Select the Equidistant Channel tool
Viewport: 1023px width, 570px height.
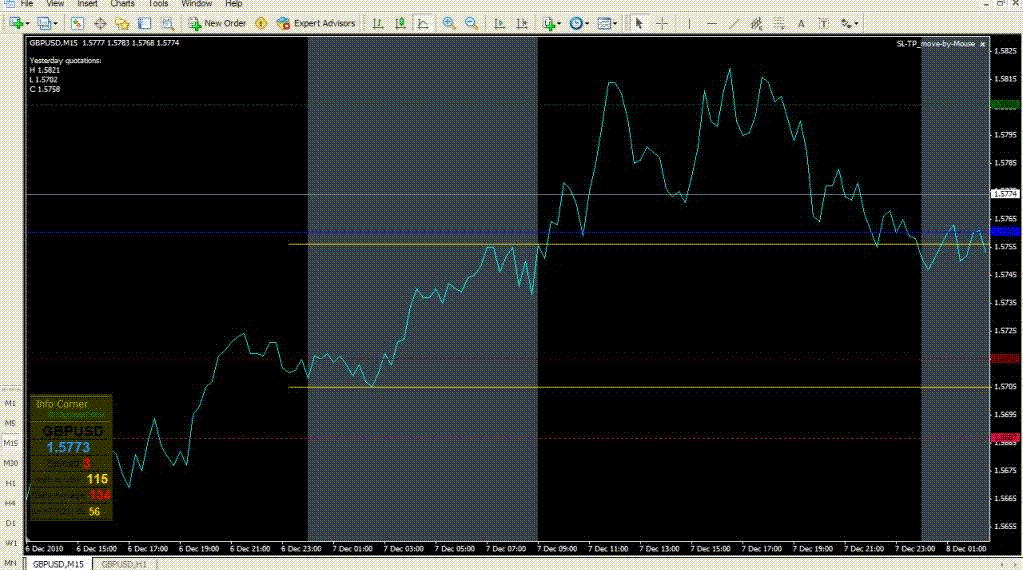click(756, 23)
